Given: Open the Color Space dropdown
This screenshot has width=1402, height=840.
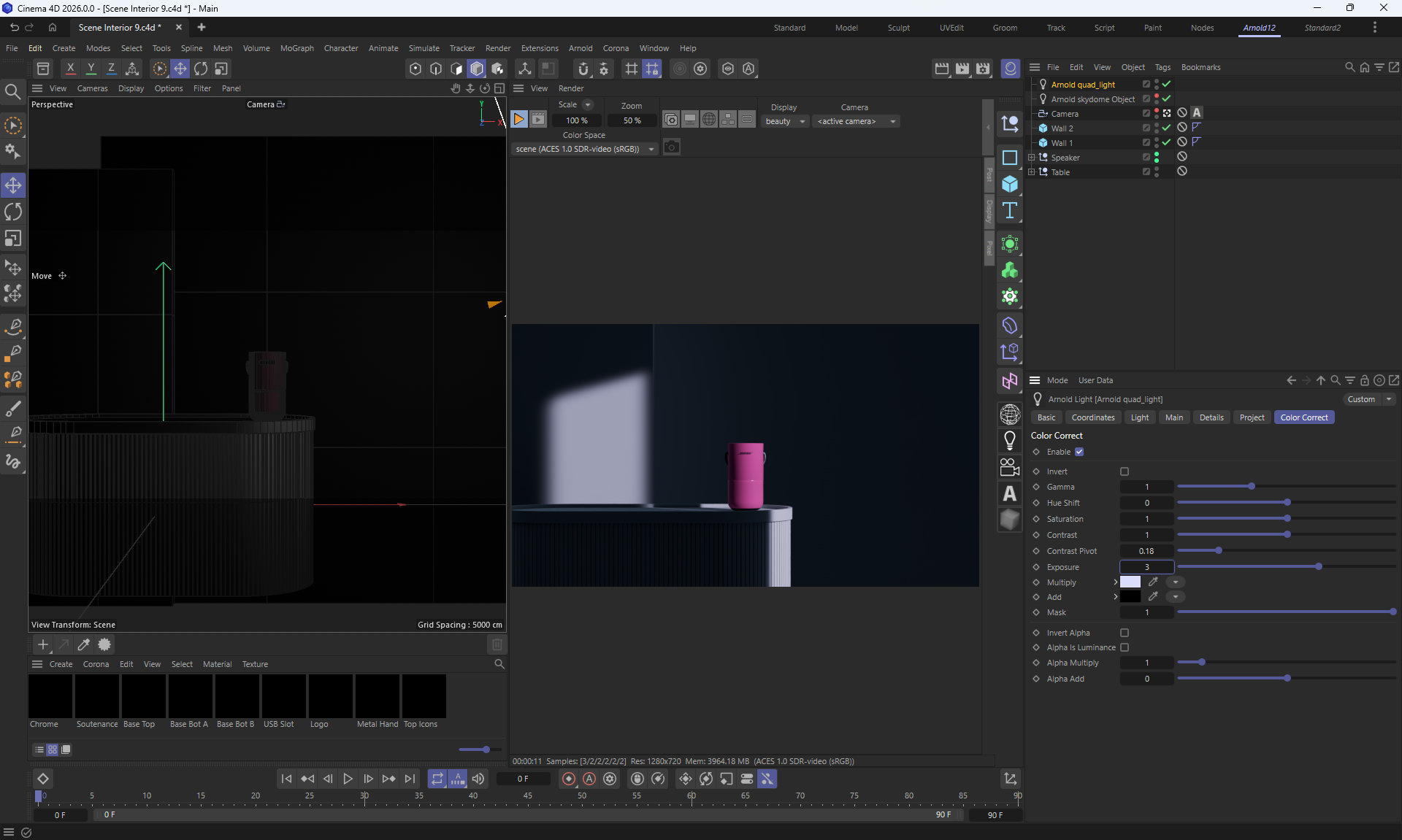Looking at the screenshot, I should pos(584,149).
